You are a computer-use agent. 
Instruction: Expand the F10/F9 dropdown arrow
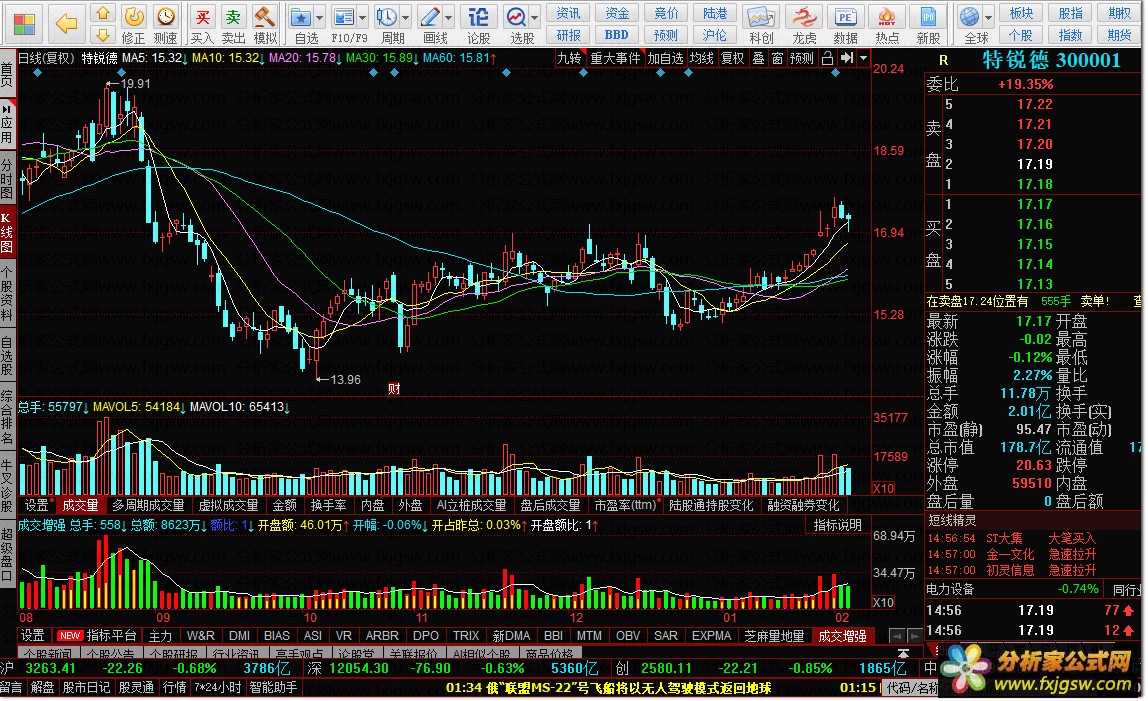point(362,17)
